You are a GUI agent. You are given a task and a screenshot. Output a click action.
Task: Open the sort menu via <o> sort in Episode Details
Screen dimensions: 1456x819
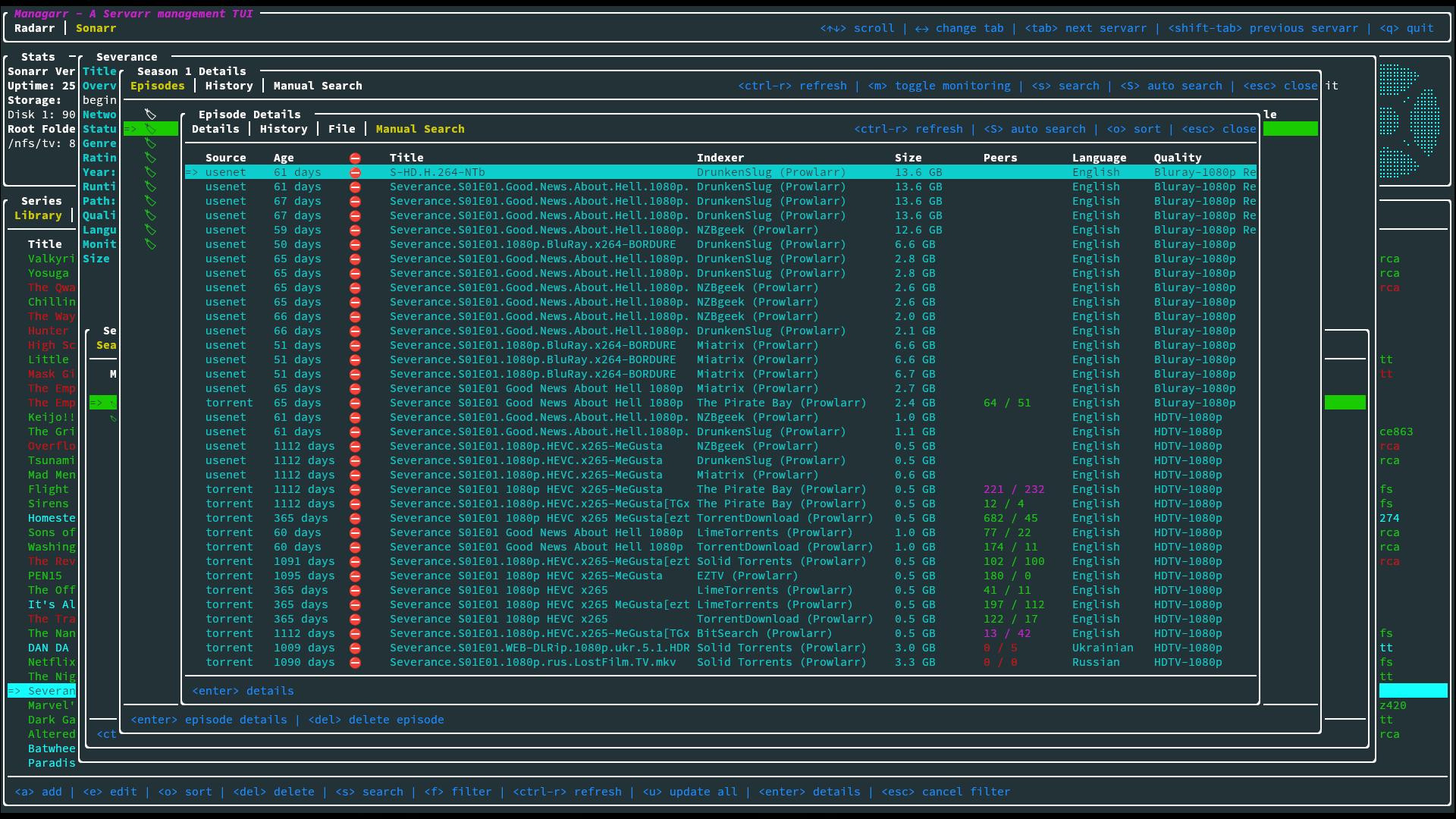point(1133,130)
